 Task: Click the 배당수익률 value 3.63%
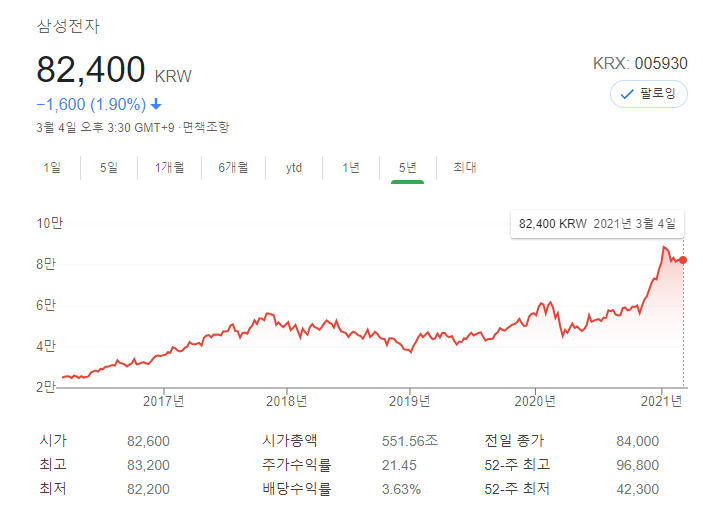coord(401,489)
